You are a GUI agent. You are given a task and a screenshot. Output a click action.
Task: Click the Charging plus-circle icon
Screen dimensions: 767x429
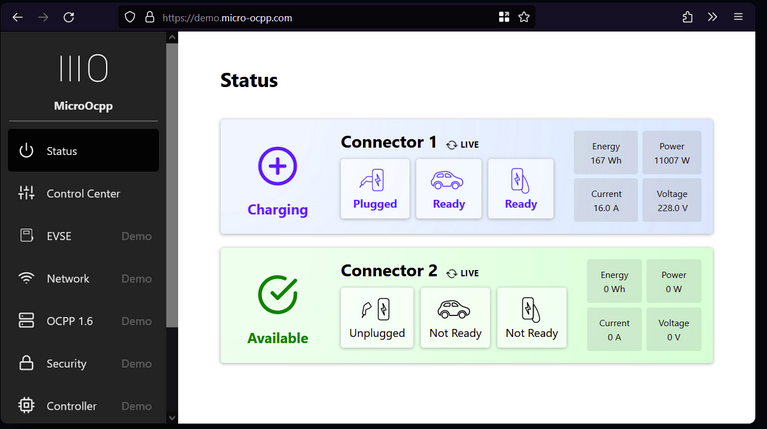tap(277, 166)
